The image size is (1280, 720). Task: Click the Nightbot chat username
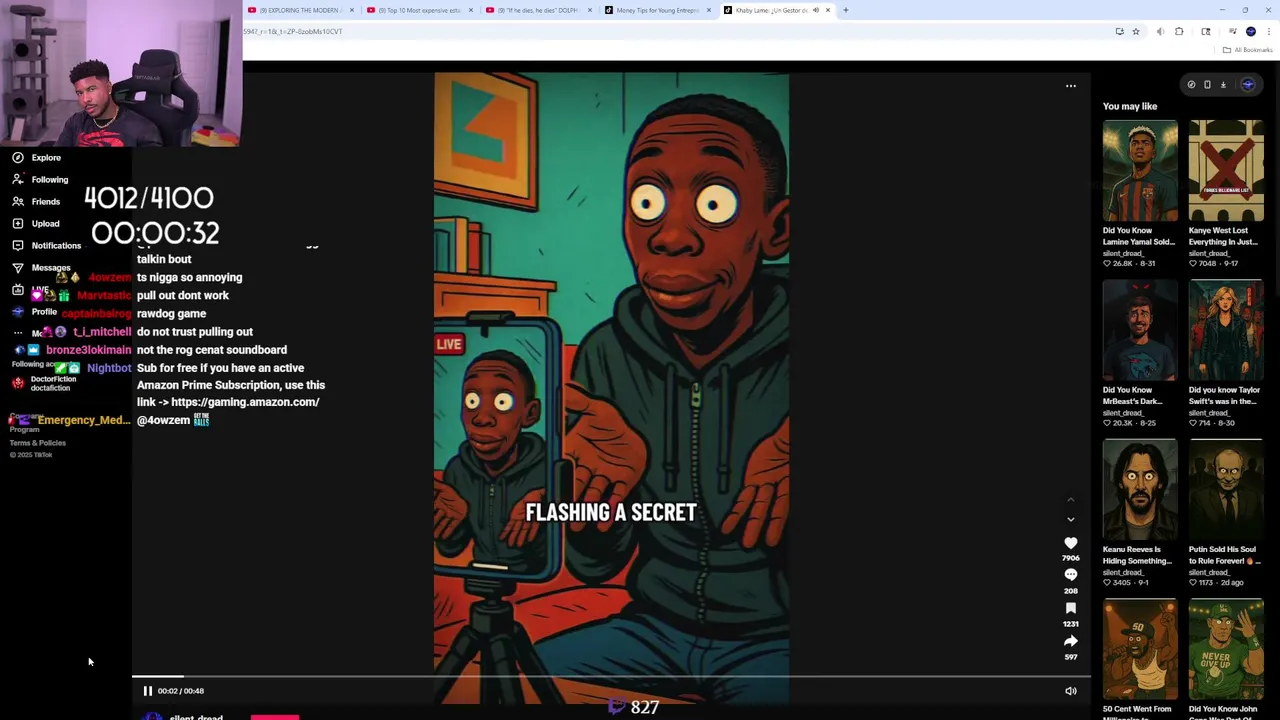coord(109,368)
